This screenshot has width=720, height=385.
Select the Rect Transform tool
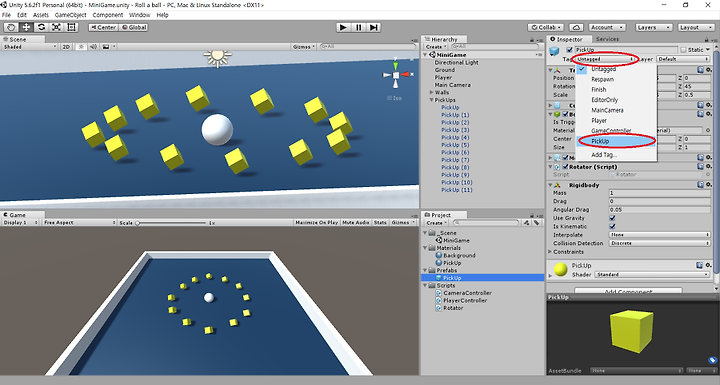click(72, 27)
